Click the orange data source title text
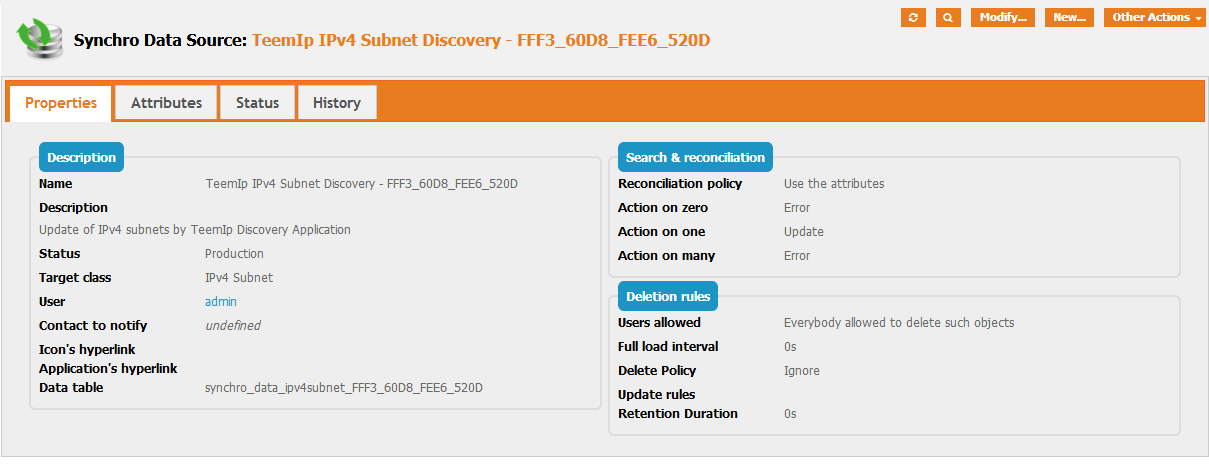The image size is (1209, 468). [x=481, y=41]
